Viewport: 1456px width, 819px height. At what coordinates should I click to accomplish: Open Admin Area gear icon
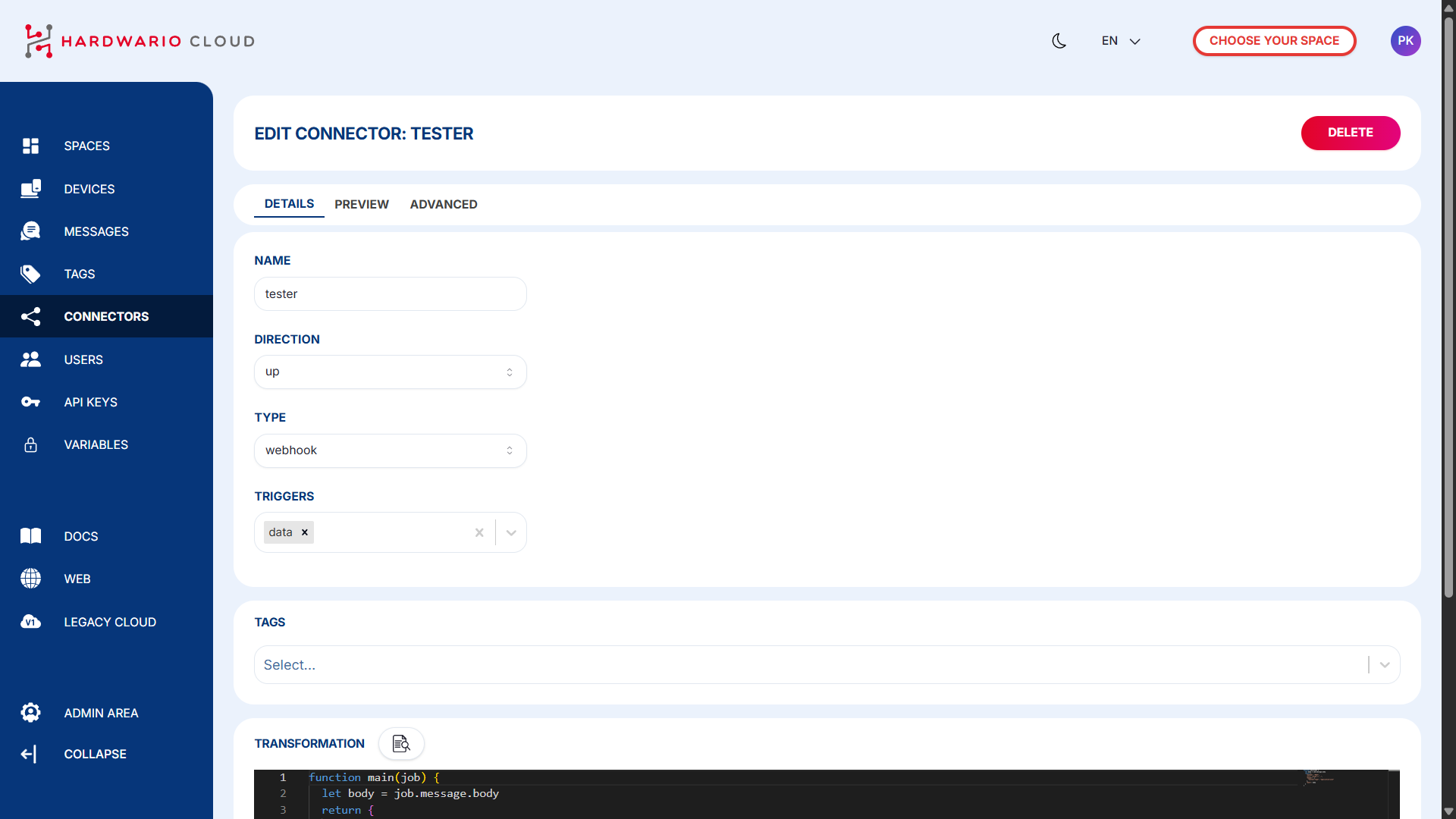[30, 713]
